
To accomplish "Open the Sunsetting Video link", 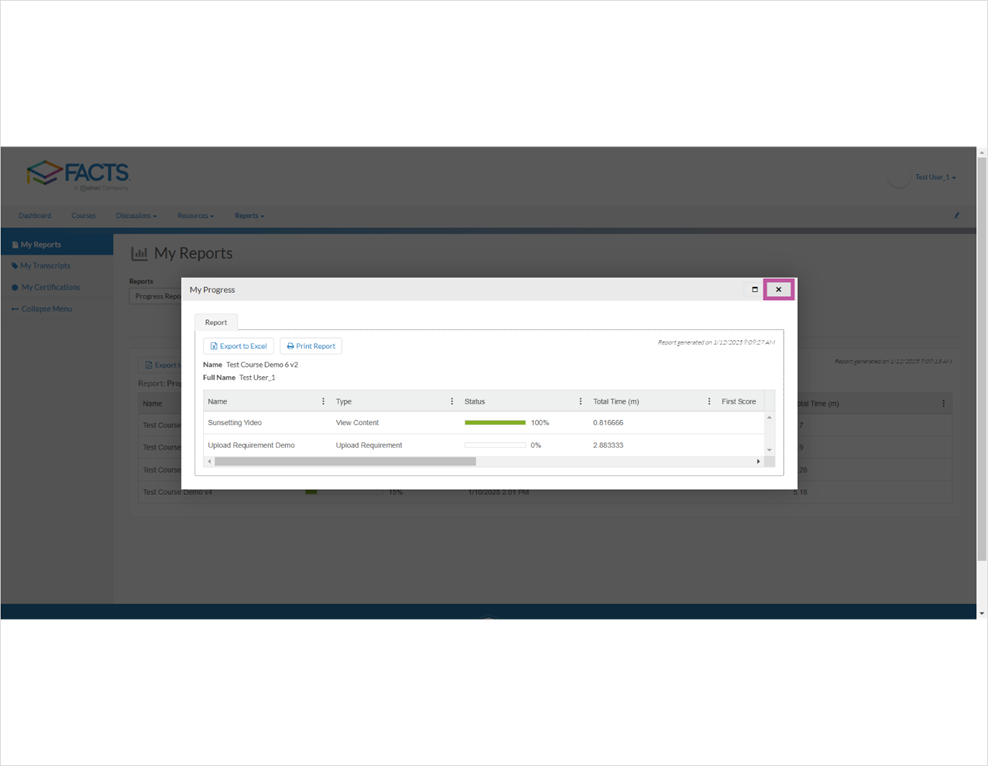I will pyautogui.click(x=233, y=423).
